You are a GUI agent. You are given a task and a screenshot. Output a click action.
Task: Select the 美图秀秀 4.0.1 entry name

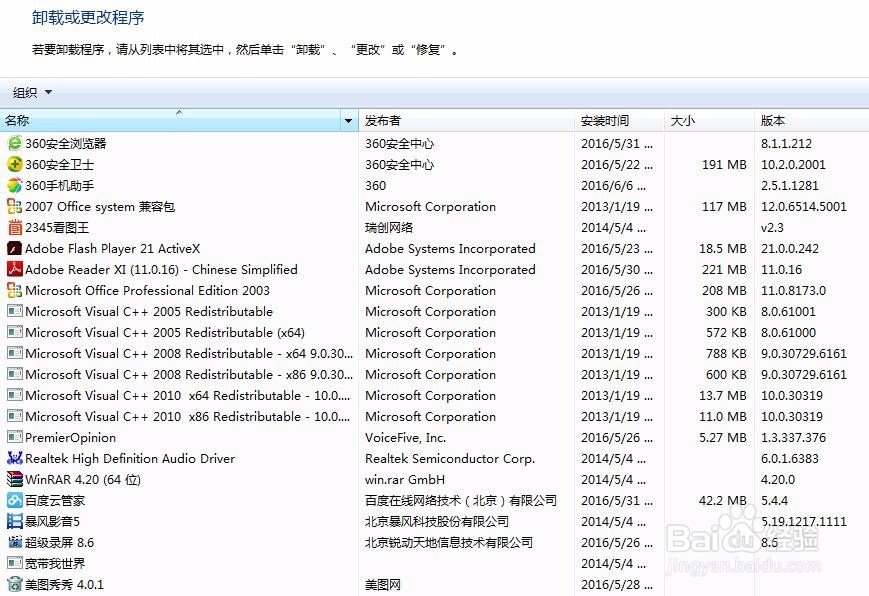(64, 584)
